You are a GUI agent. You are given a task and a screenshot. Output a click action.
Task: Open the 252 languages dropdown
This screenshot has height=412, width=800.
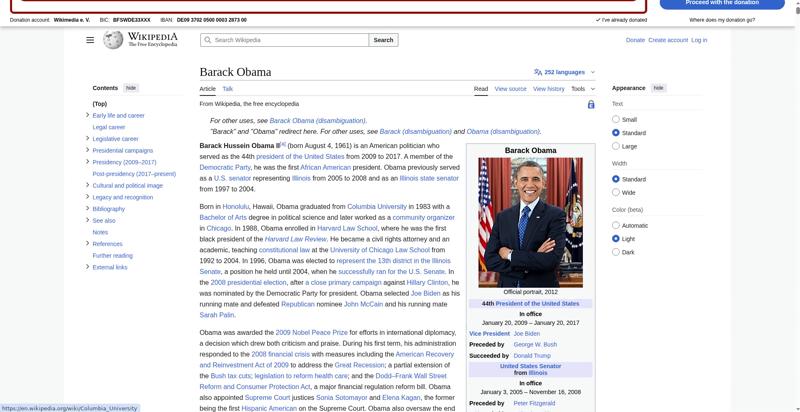566,72
